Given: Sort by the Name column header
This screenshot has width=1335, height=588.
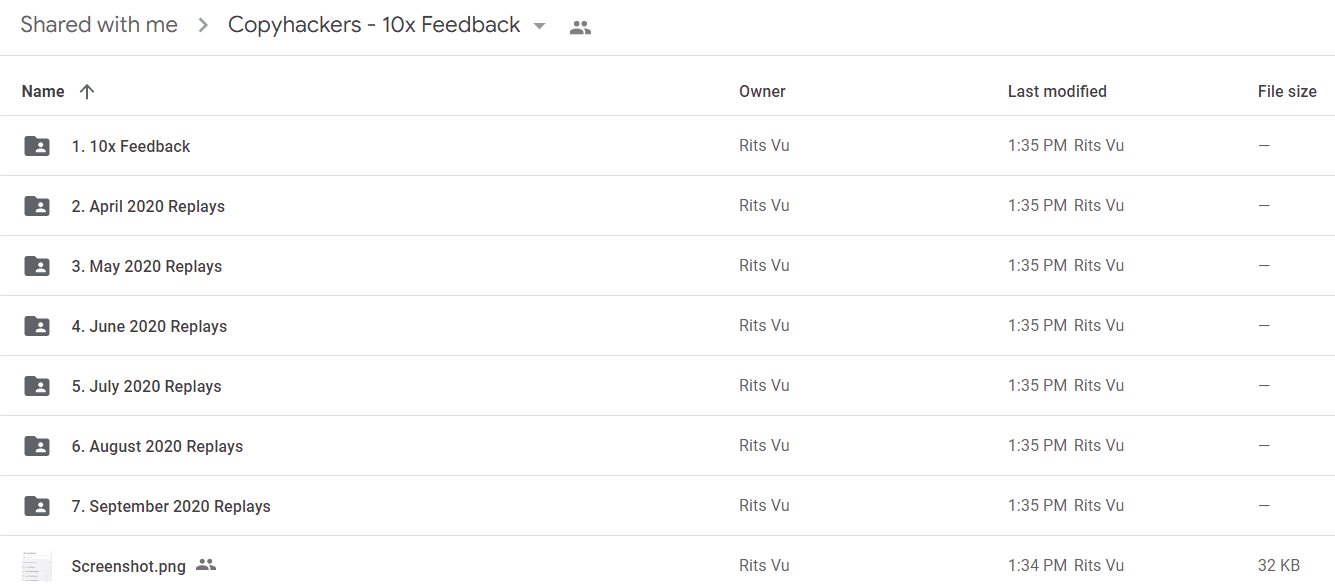Looking at the screenshot, I should click(43, 91).
